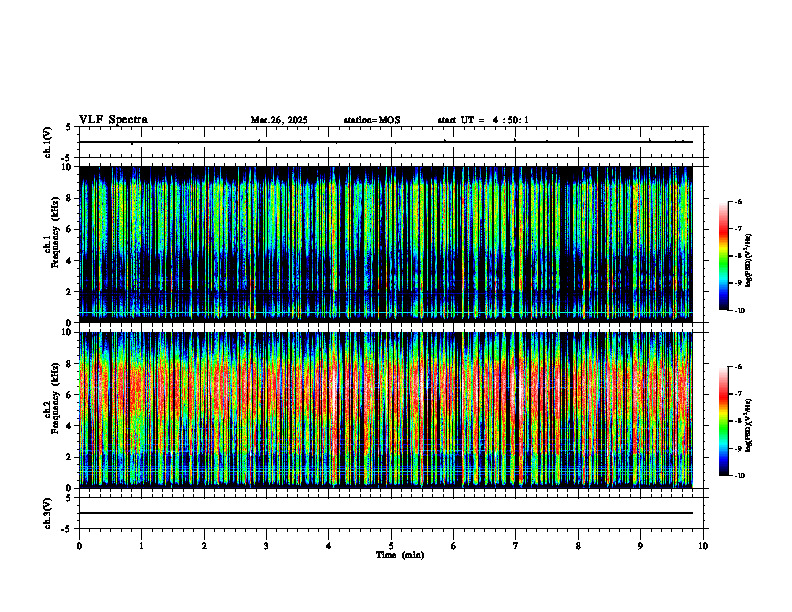
Task: Click the date label Mar.26, 2025
Action: [x=279, y=120]
